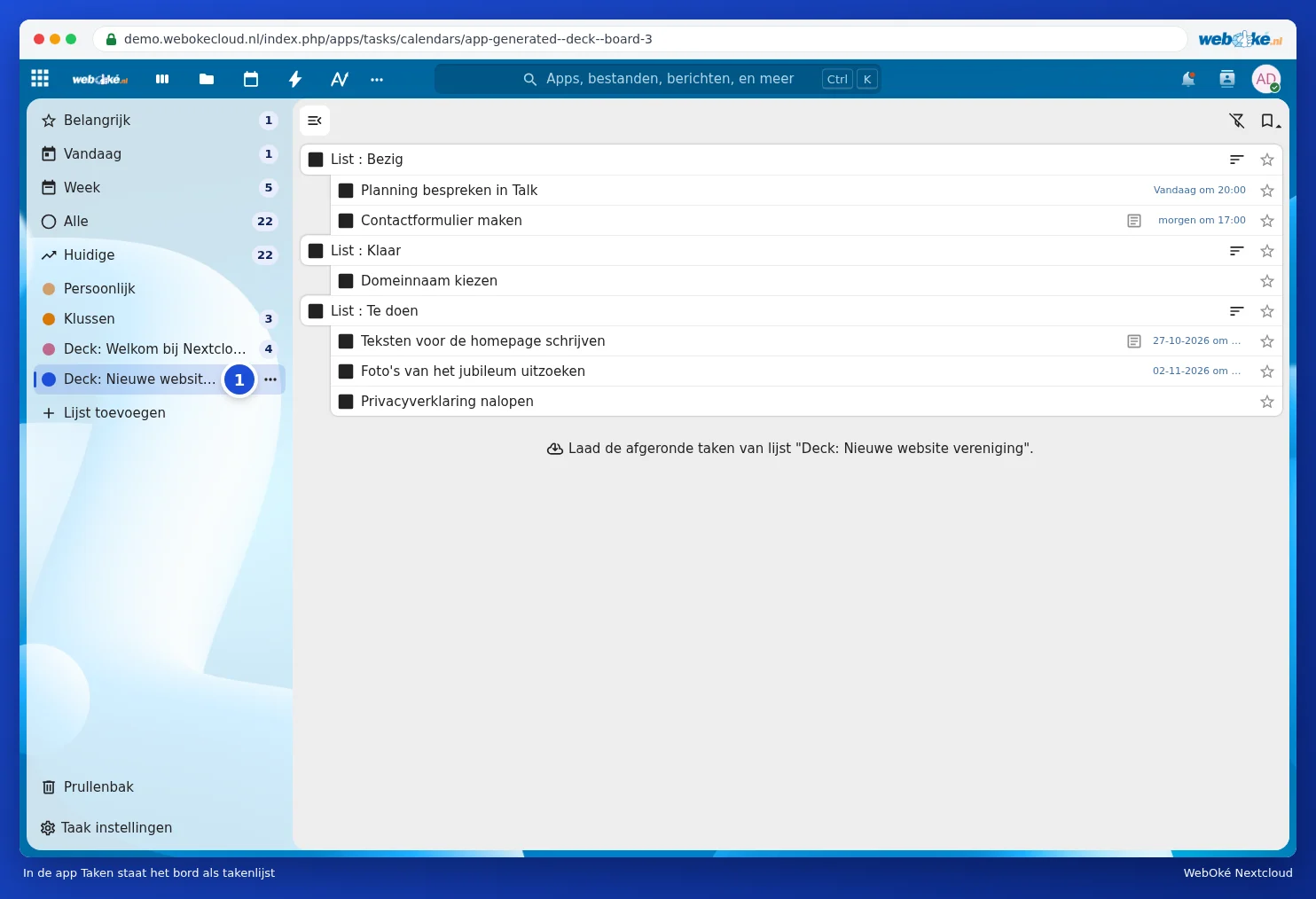The width and height of the screenshot is (1316, 899).
Task: Check off 'Planning bespreken in Talk'
Action: pos(346,191)
